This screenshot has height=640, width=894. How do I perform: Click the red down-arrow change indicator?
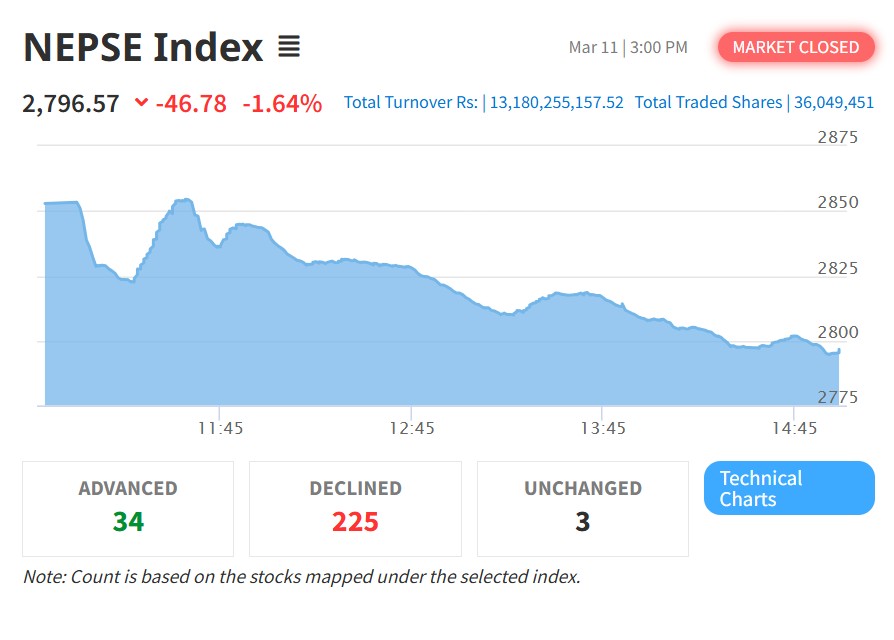[x=141, y=103]
